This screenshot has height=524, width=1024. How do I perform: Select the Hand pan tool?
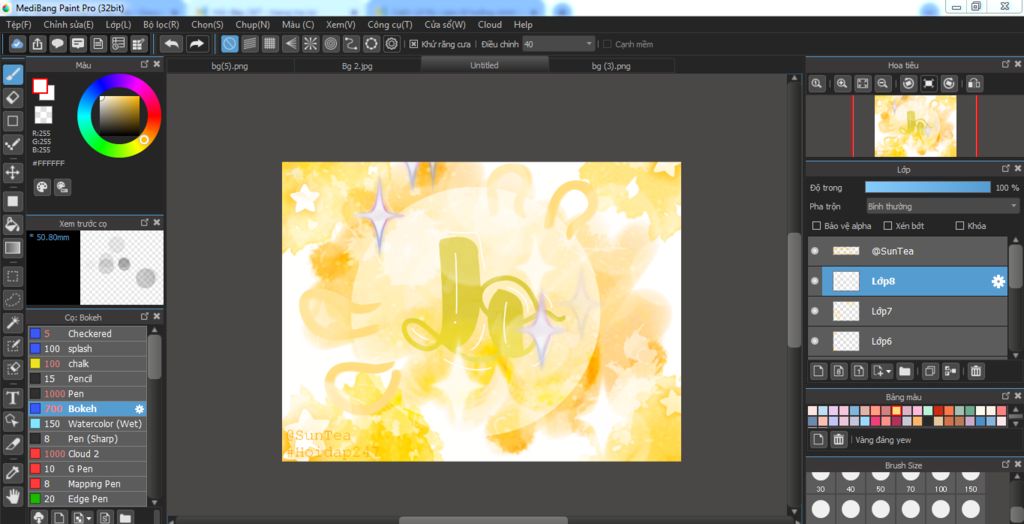click(x=13, y=495)
